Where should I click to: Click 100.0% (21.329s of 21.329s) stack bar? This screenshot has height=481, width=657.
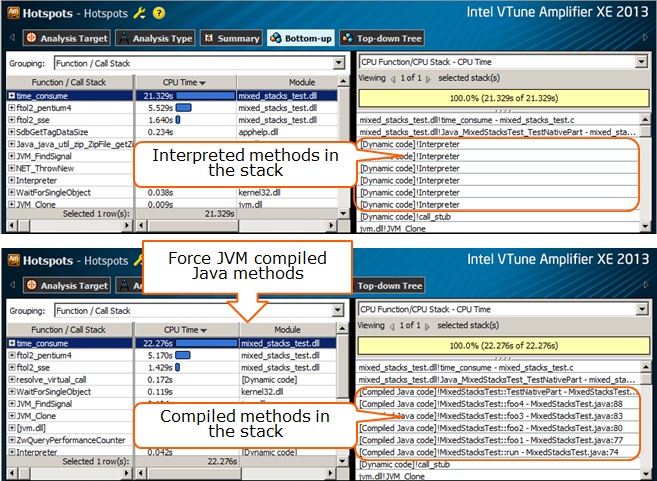(503, 98)
